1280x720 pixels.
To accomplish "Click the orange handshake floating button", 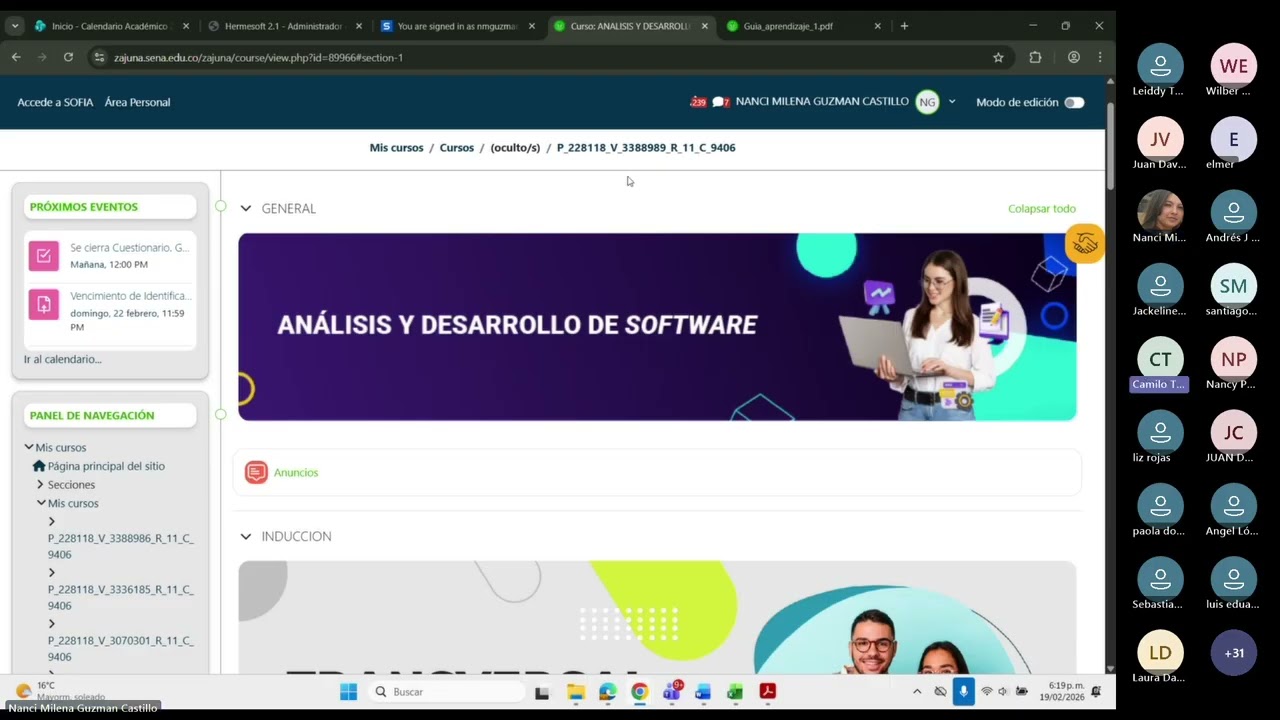I will (x=1085, y=243).
